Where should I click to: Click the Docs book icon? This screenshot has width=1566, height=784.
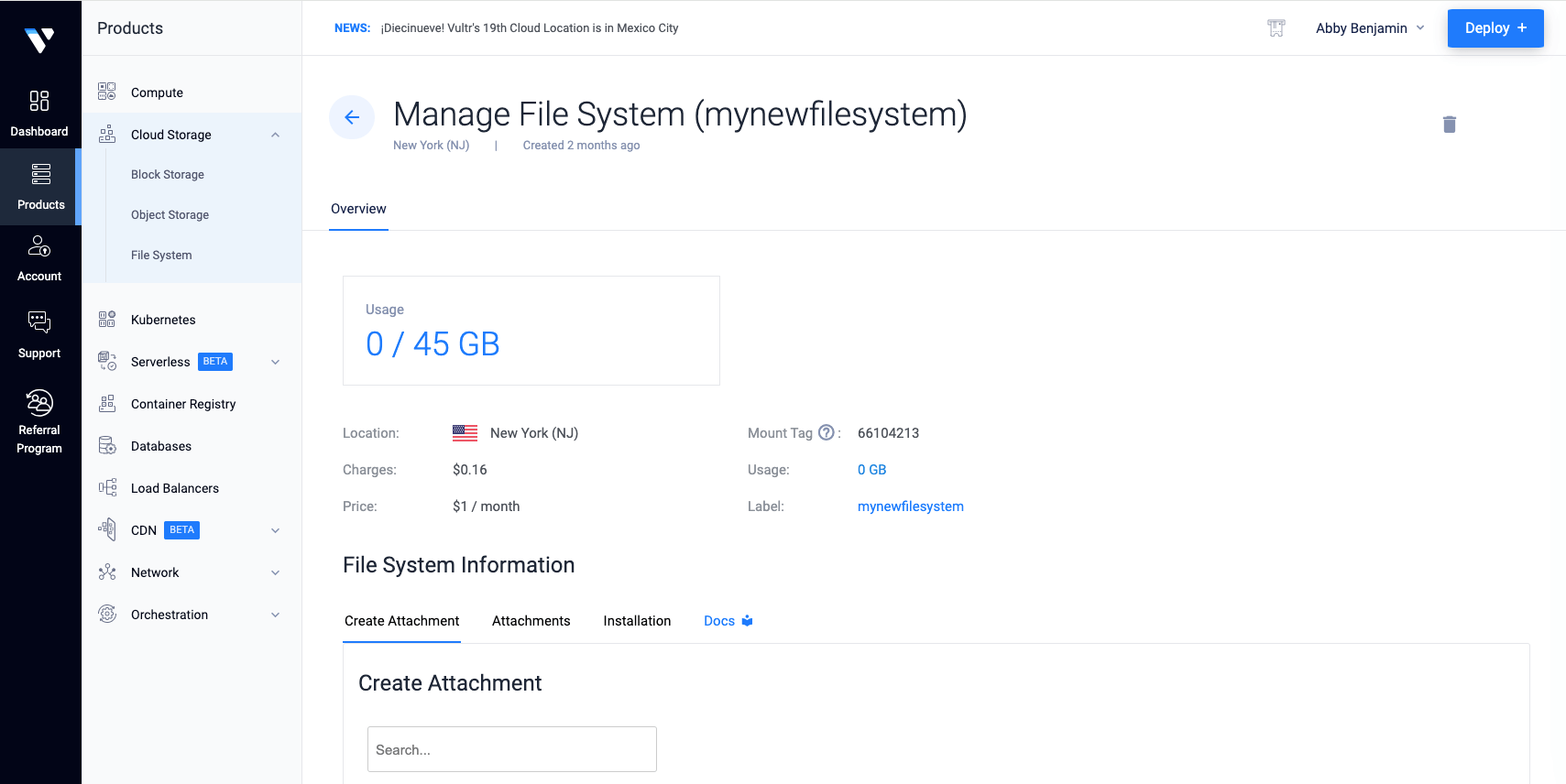click(747, 621)
